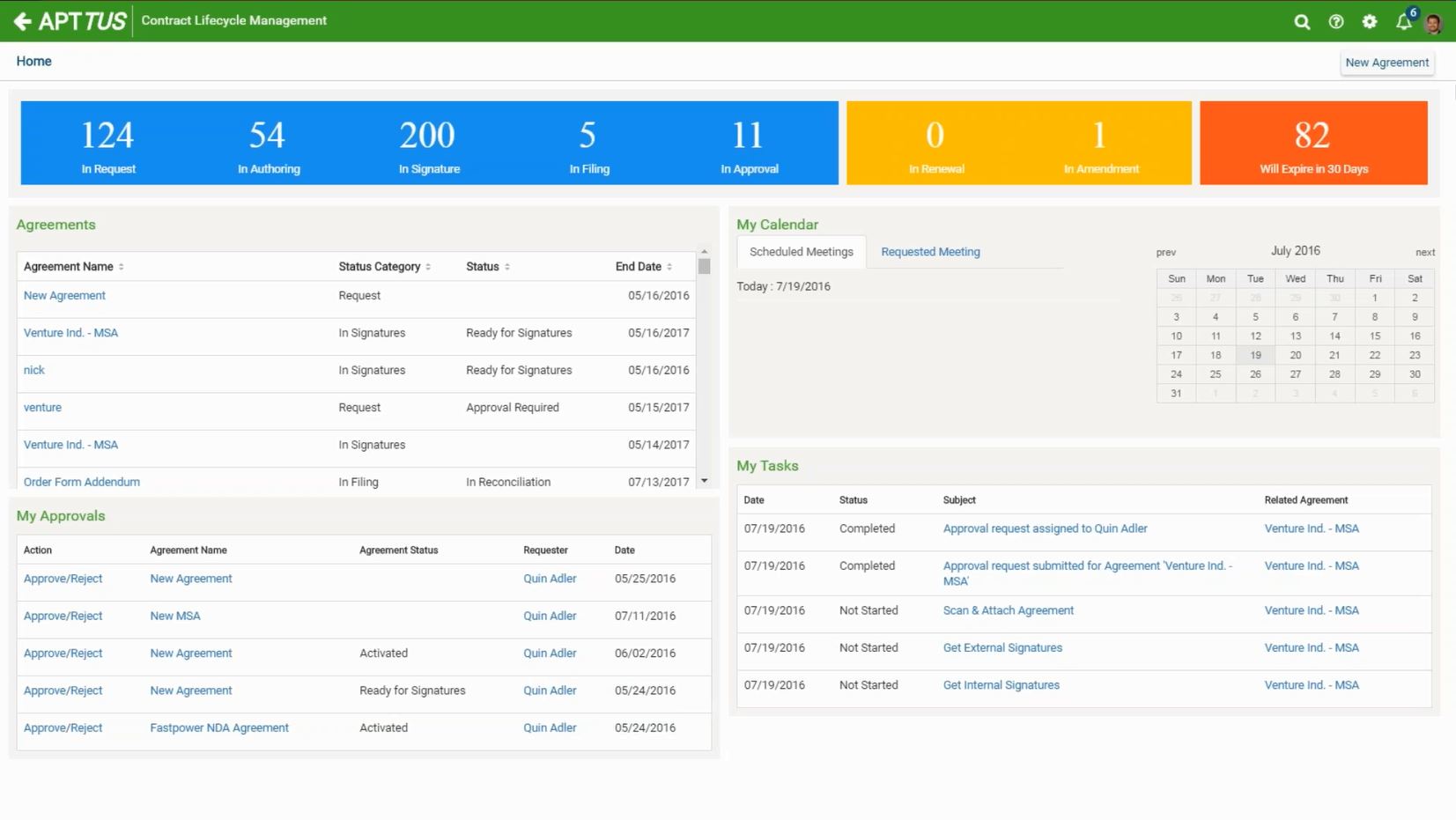The height and width of the screenshot is (820, 1456).
Task: Sort by Status Category column arrows
Action: pos(428,267)
